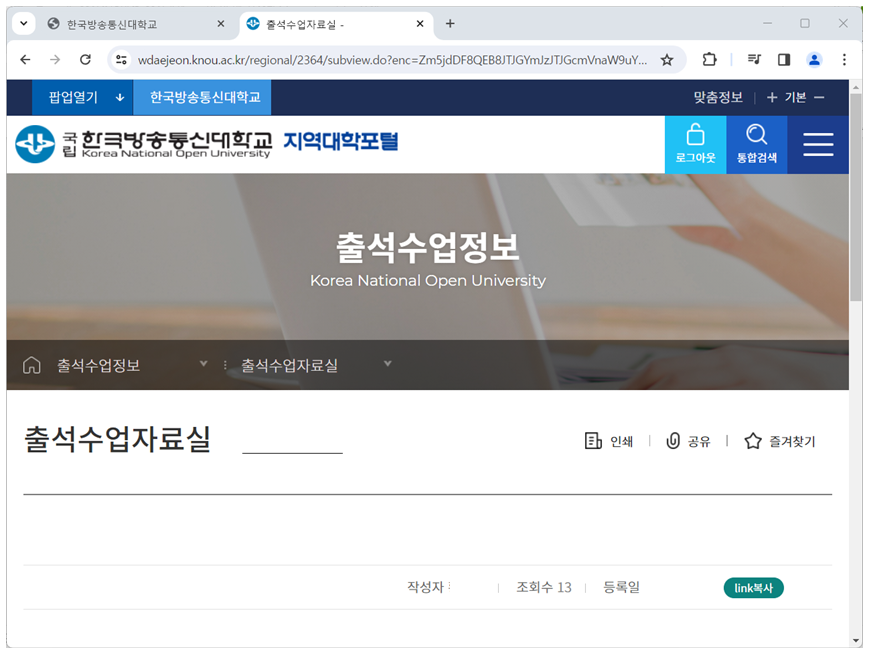869x654 pixels.
Task: Open the browser extensions puzzle icon
Action: coord(709,59)
